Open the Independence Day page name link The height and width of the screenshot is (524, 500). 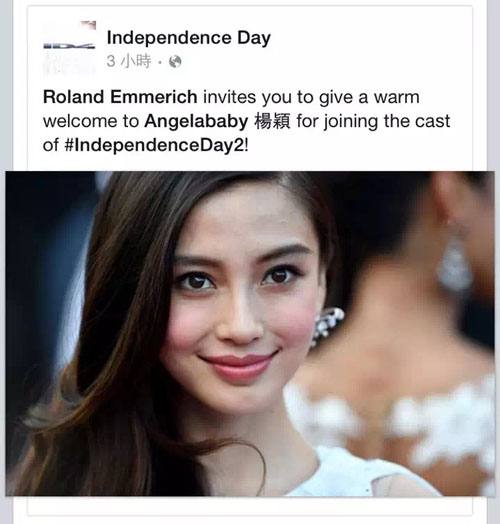click(x=189, y=37)
